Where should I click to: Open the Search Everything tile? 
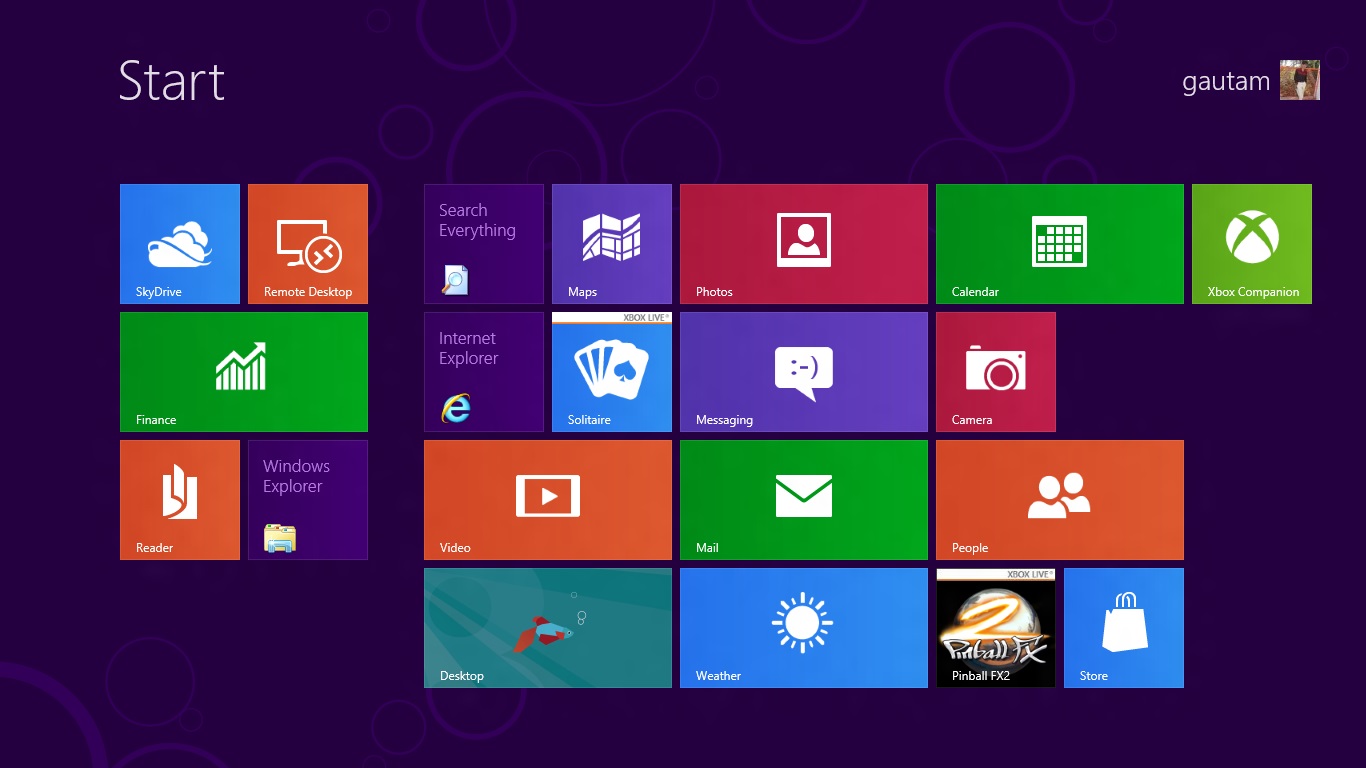pyautogui.click(x=484, y=244)
